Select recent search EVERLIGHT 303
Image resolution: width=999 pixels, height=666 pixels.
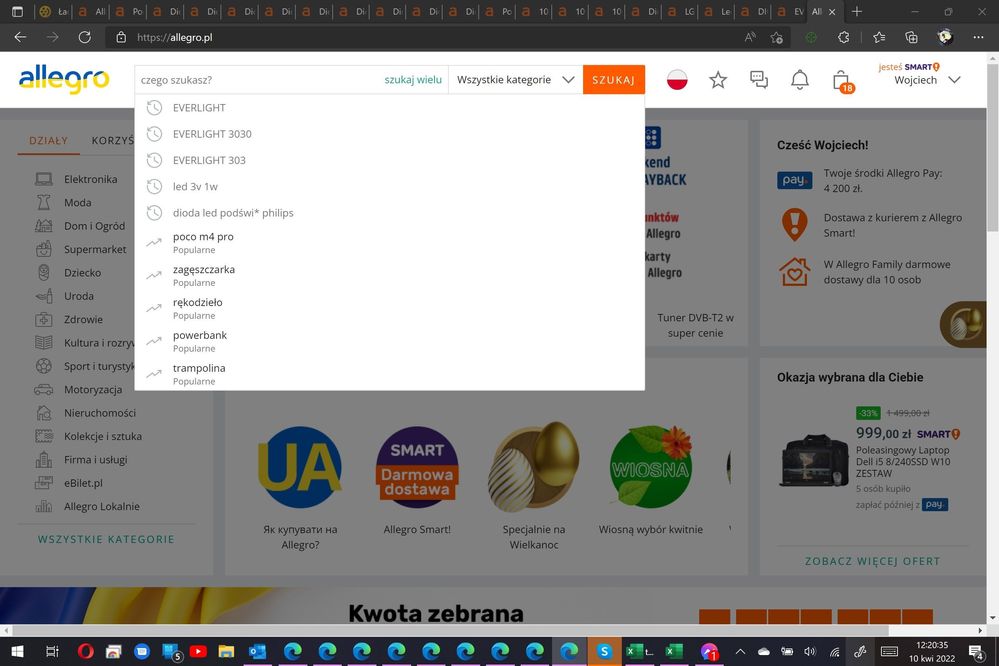389,160
